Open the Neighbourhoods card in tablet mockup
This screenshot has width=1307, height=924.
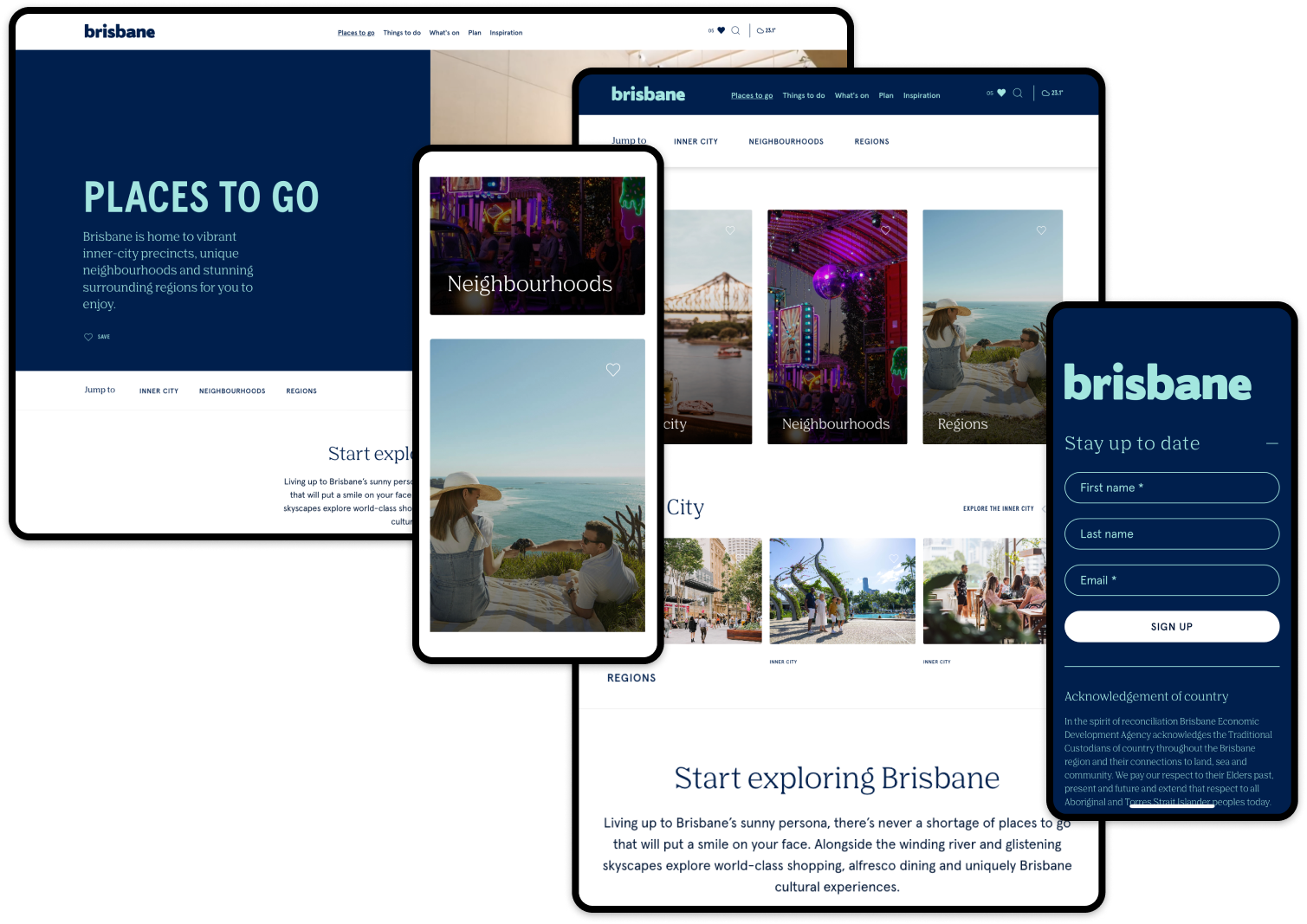coord(837,326)
